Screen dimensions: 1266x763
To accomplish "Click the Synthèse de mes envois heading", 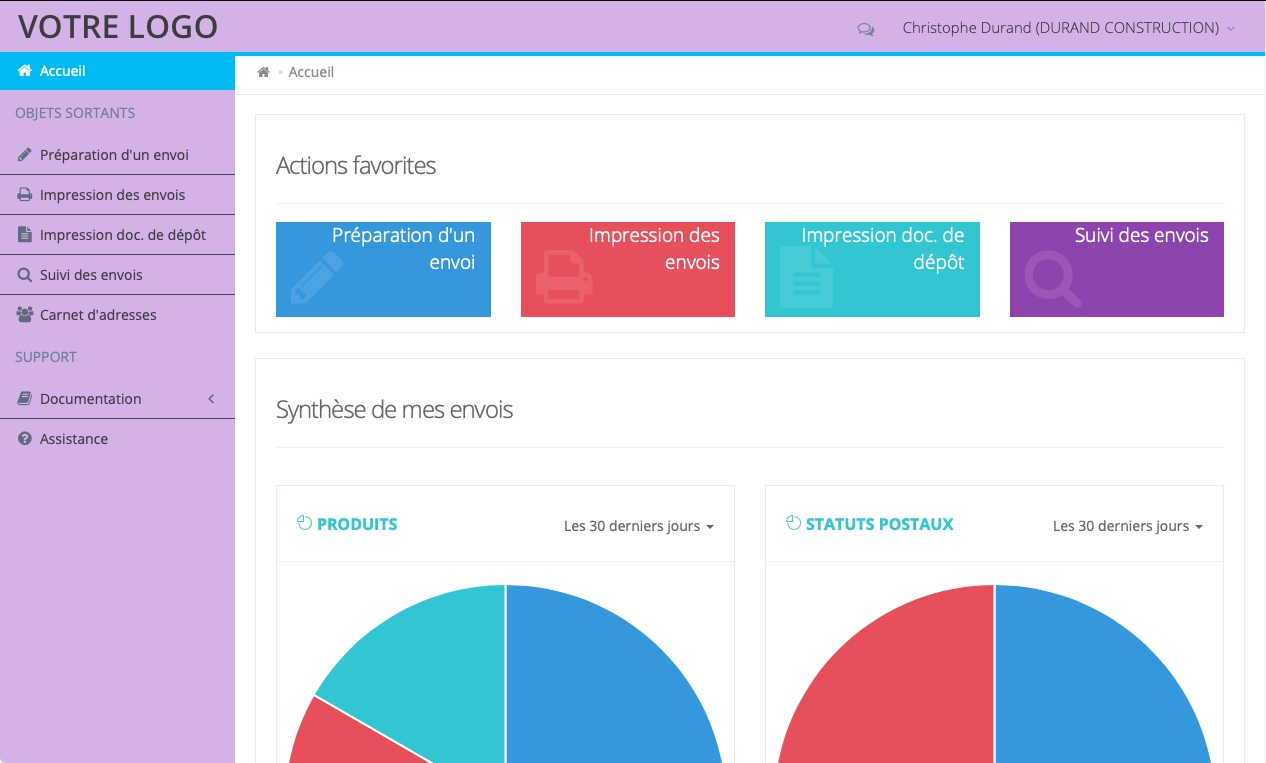I will pyautogui.click(x=394, y=410).
